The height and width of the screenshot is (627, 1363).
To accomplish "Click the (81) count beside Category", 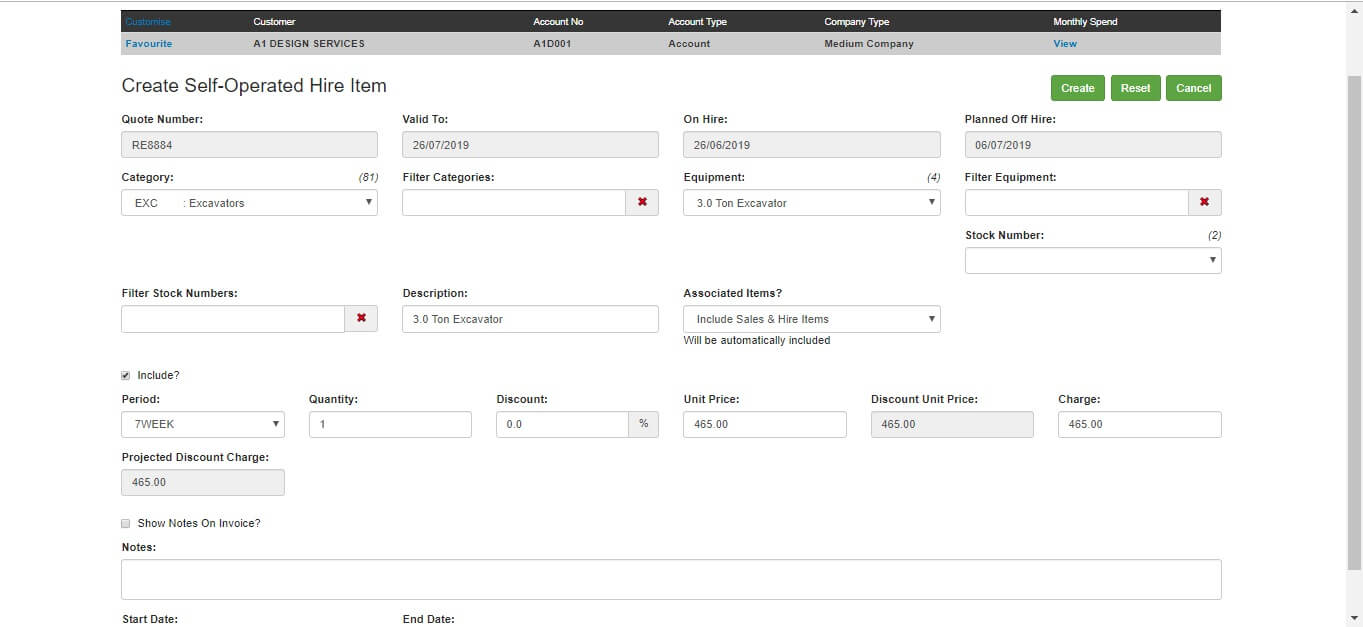I will 368,177.
